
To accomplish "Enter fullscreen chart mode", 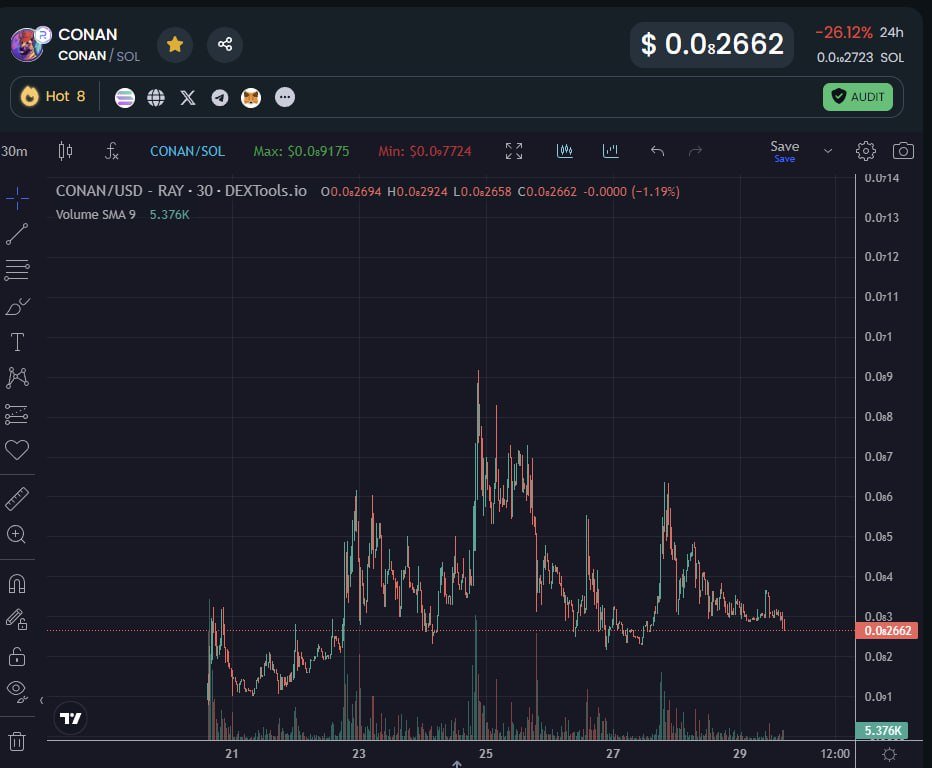I will (x=514, y=151).
